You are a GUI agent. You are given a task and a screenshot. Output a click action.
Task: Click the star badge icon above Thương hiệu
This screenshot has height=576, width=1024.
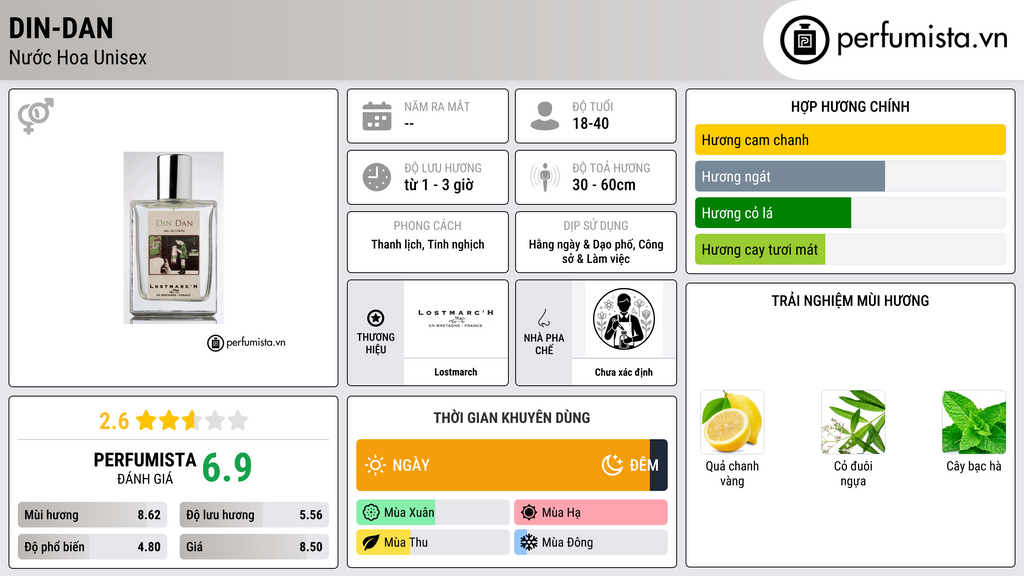pyautogui.click(x=376, y=318)
